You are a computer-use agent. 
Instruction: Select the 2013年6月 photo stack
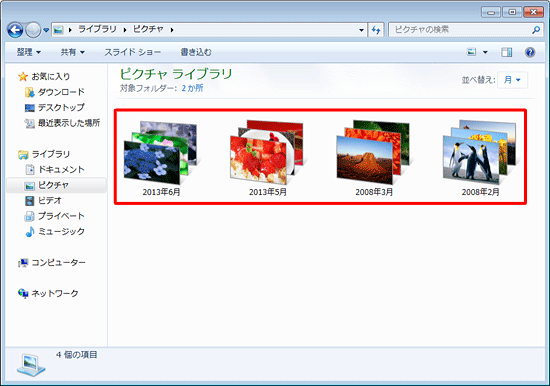161,158
